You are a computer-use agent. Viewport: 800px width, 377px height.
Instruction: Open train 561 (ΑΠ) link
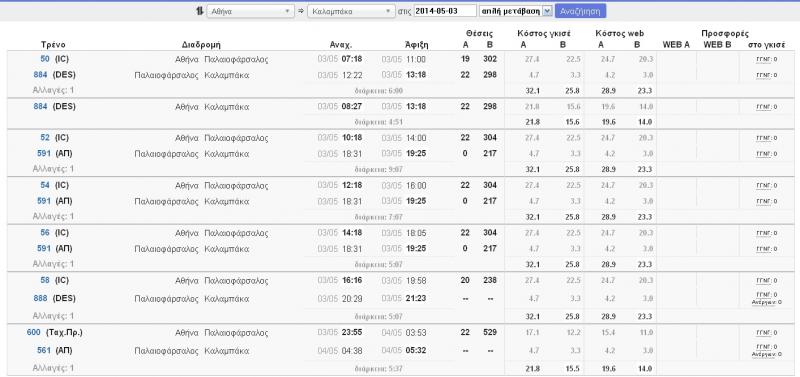[44, 350]
